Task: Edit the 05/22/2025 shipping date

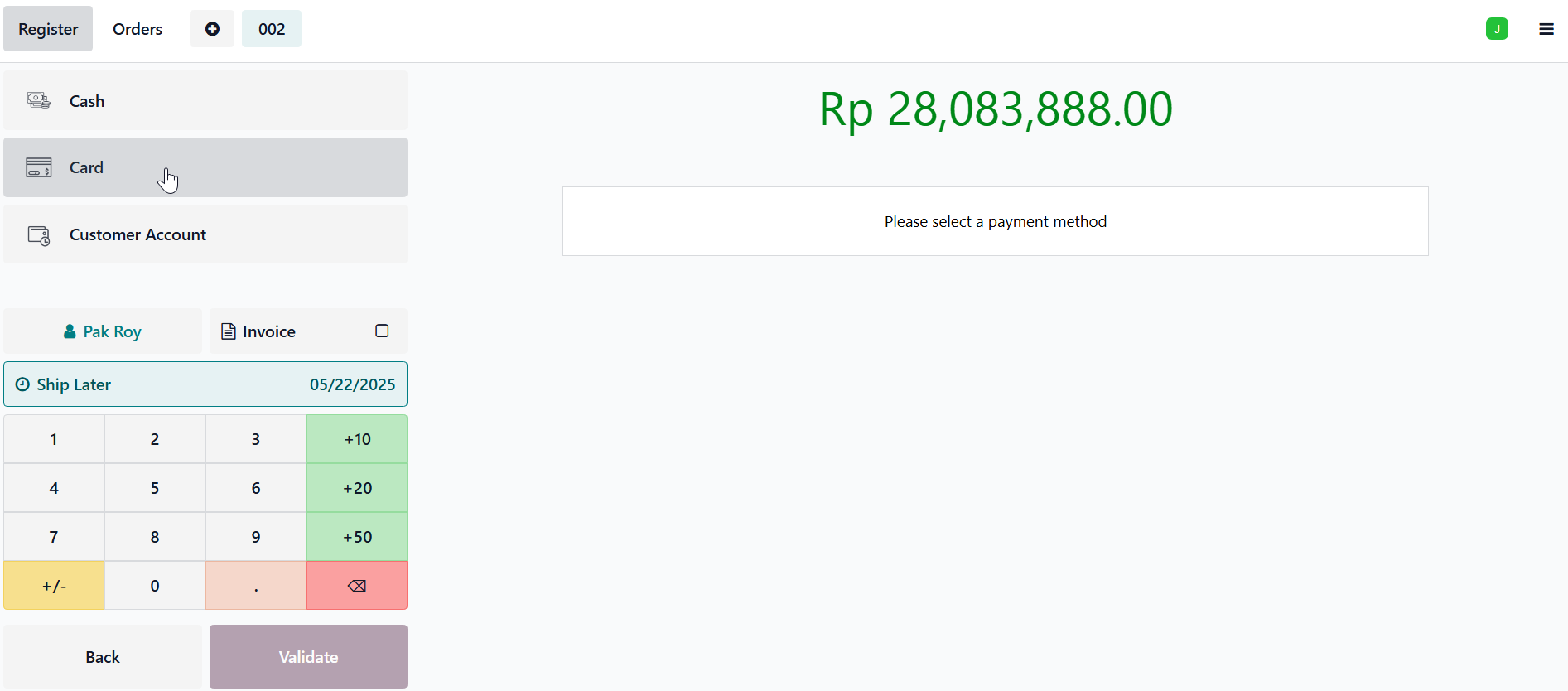Action: pos(352,384)
